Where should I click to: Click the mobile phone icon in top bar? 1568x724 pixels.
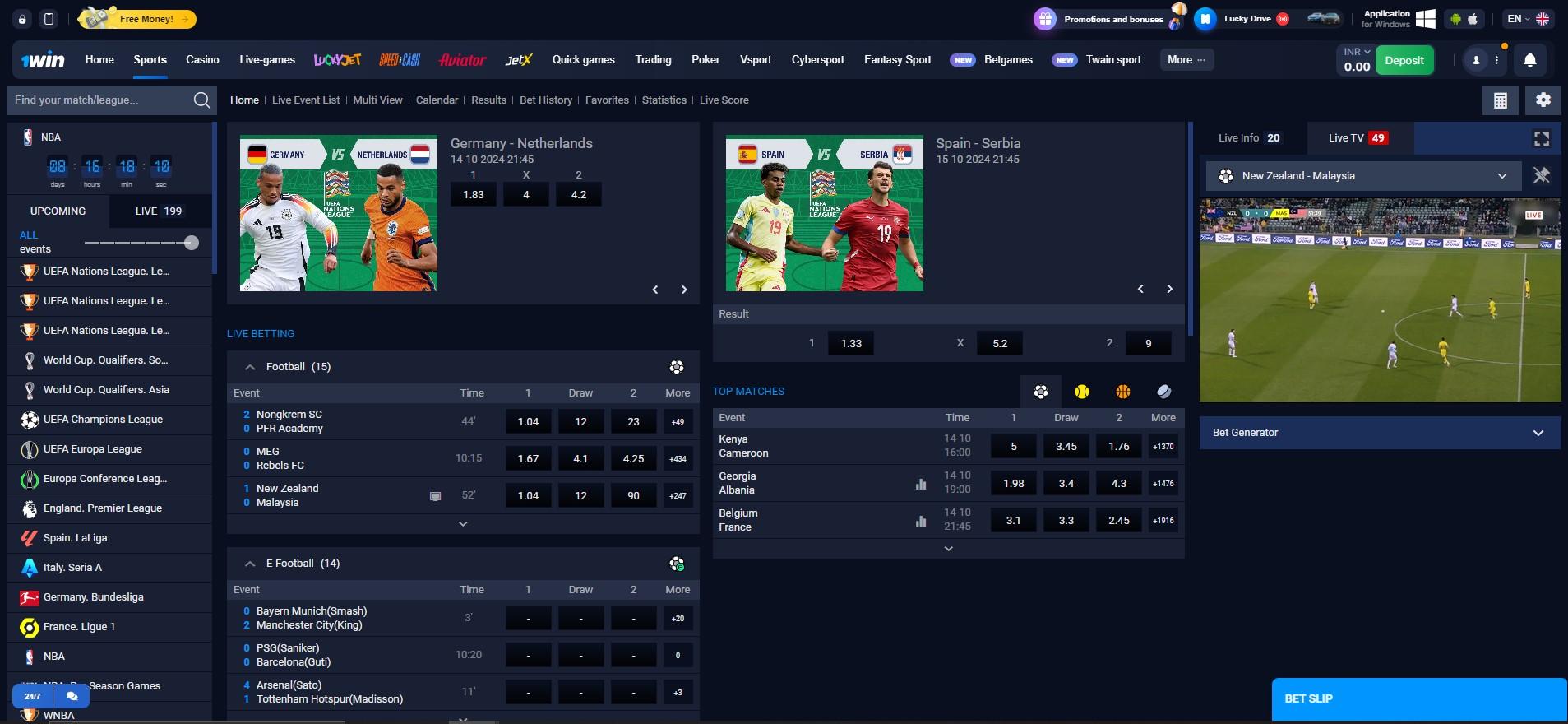(x=49, y=19)
